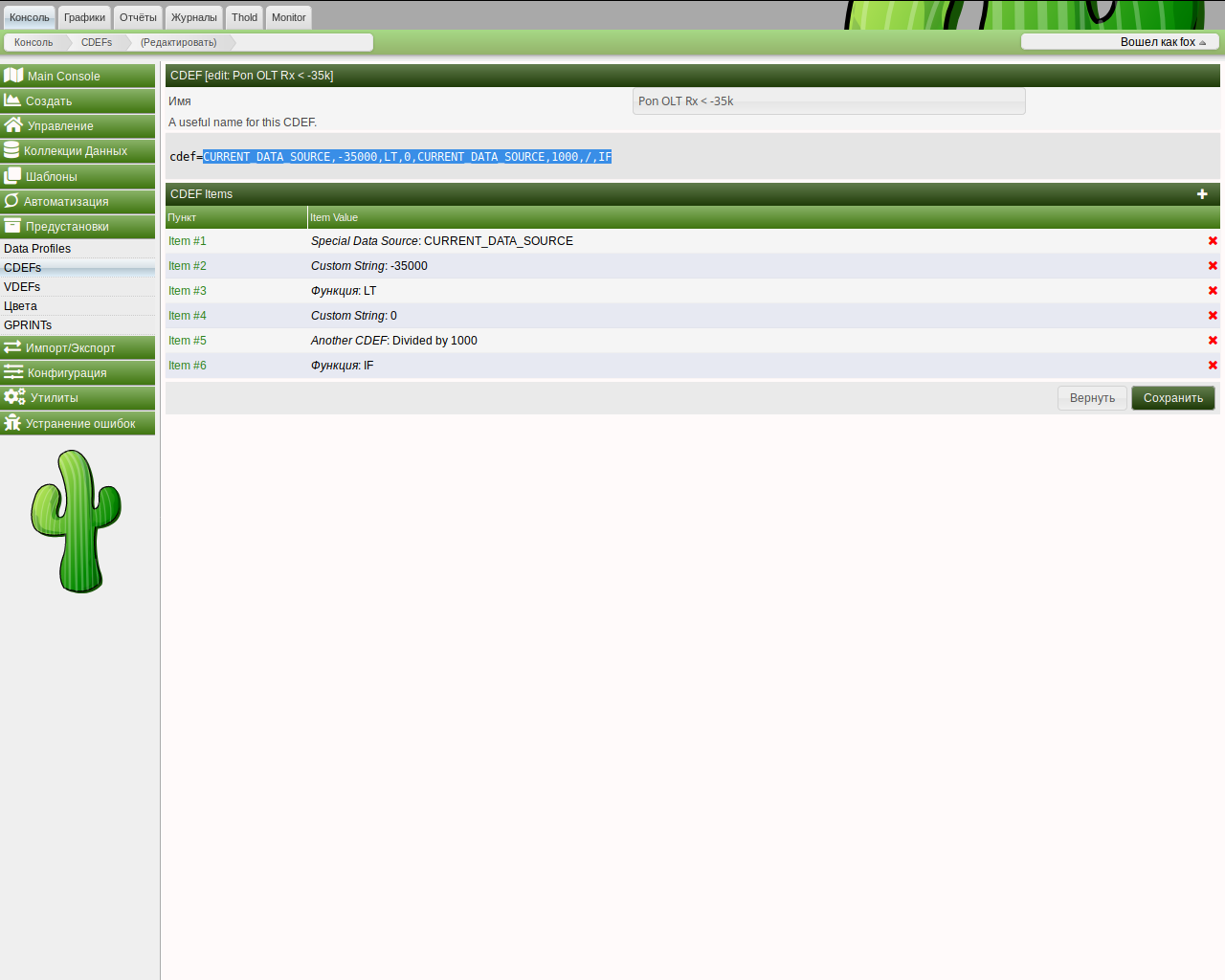Delete Item #5 Divided by 1000
The width and height of the screenshot is (1225, 980).
(x=1213, y=341)
